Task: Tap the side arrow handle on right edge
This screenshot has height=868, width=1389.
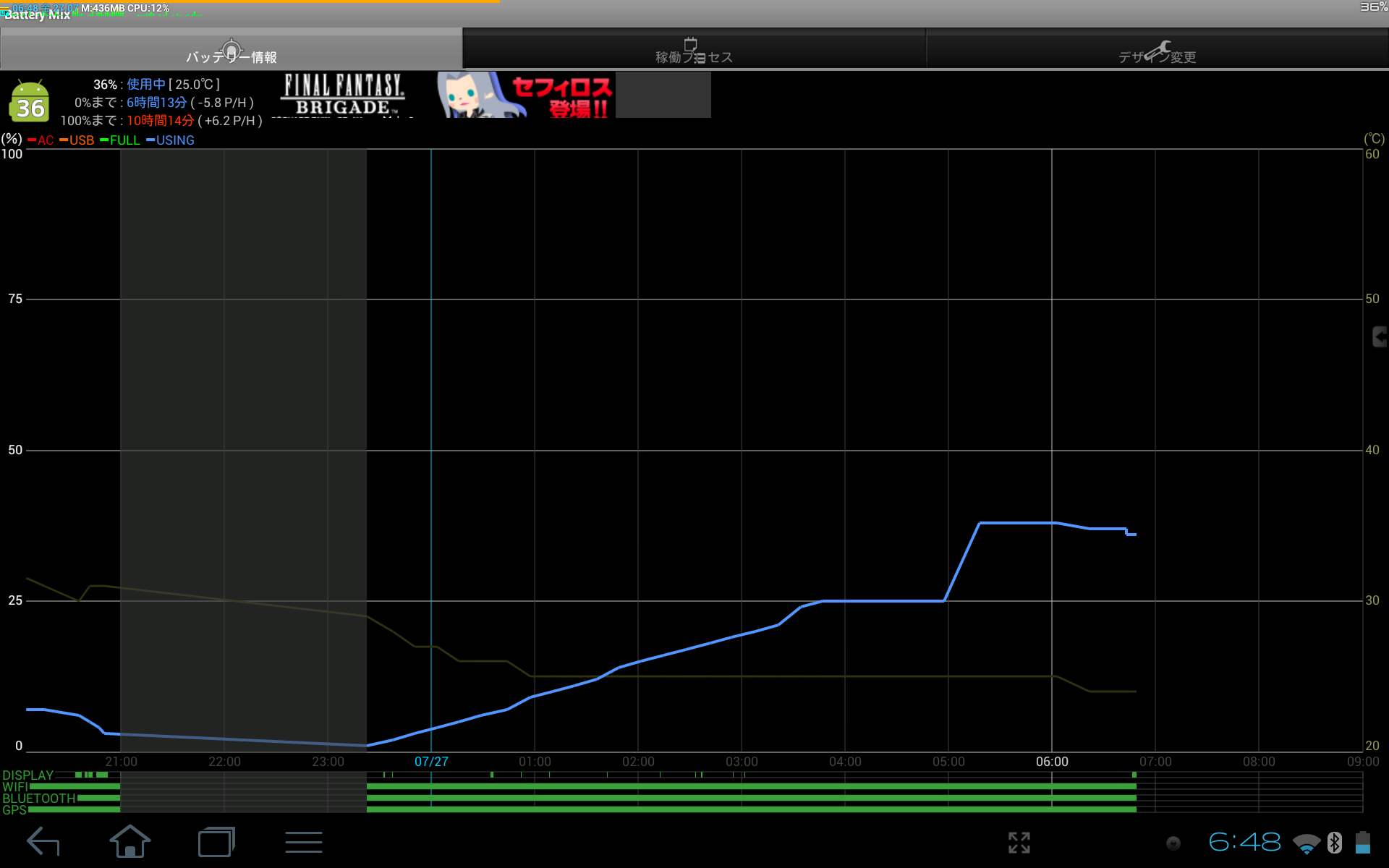Action: click(x=1380, y=336)
